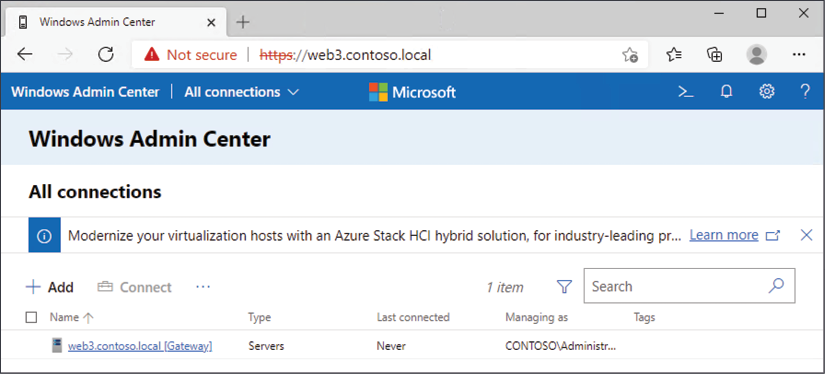Open the notifications bell
Image resolution: width=825 pixels, height=374 pixels.
pyautogui.click(x=727, y=92)
